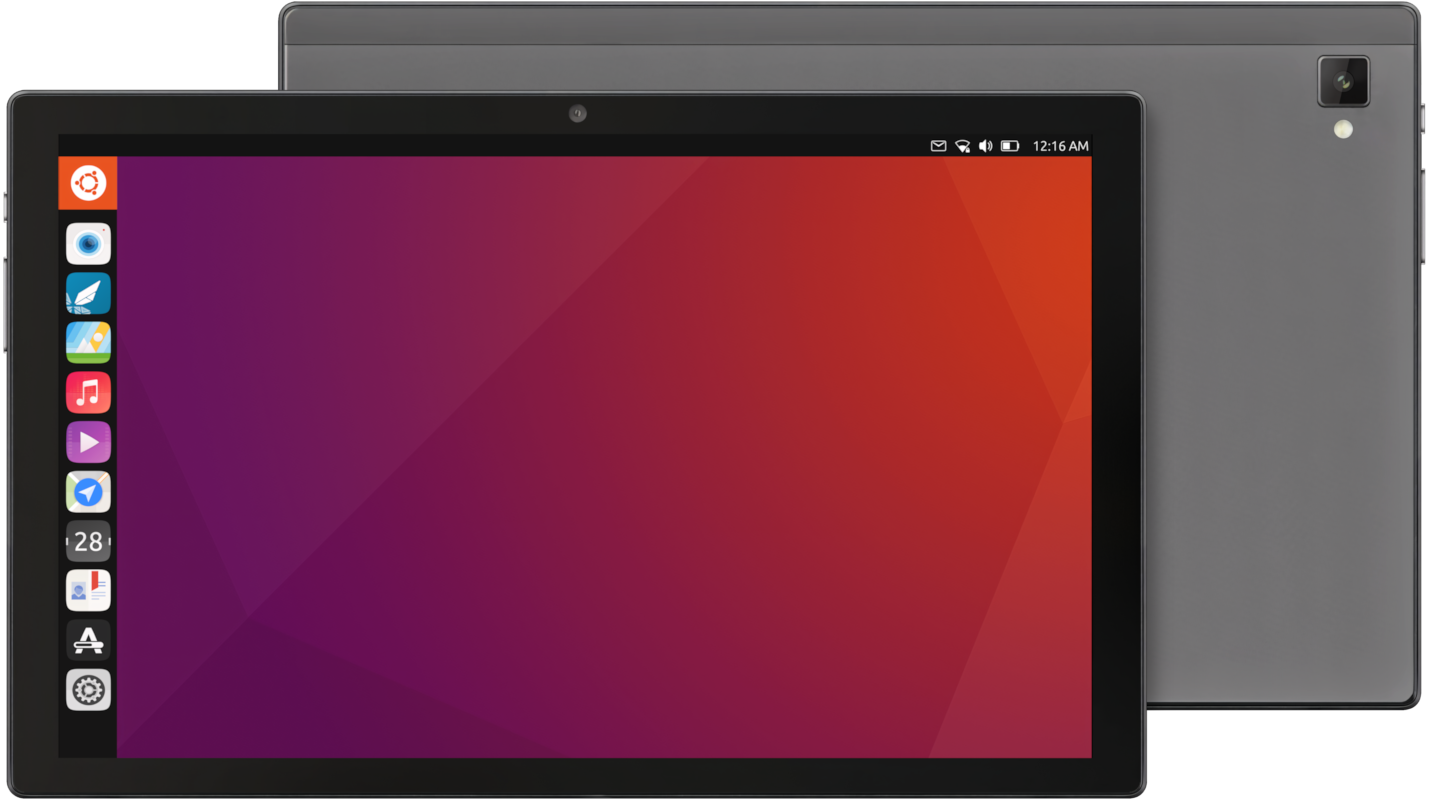Viewport: 1429px width, 800px height.
Task: Expand the Wi-Fi network indicator
Action: tap(962, 146)
